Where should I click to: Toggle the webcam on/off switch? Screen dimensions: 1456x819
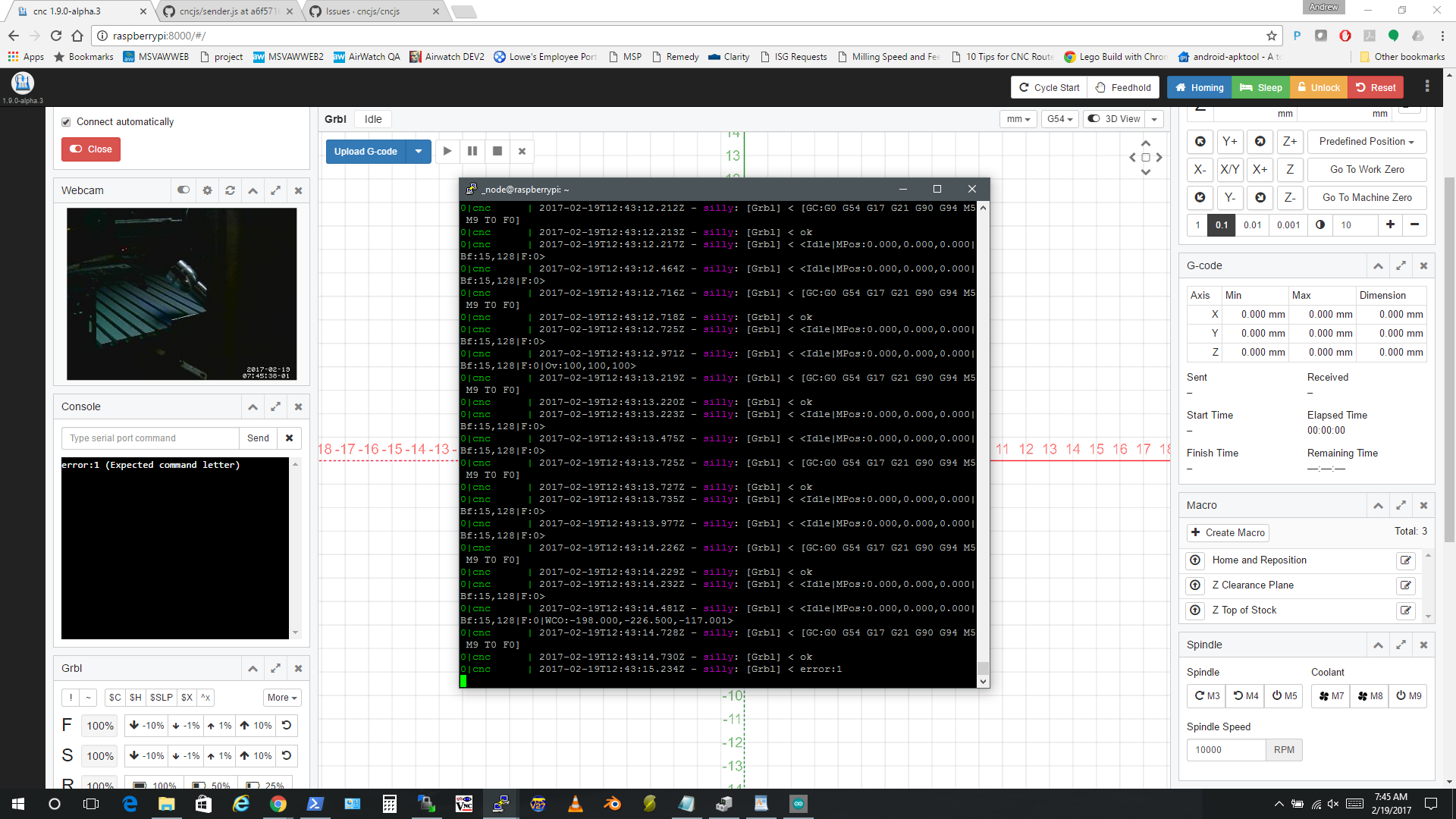click(184, 190)
